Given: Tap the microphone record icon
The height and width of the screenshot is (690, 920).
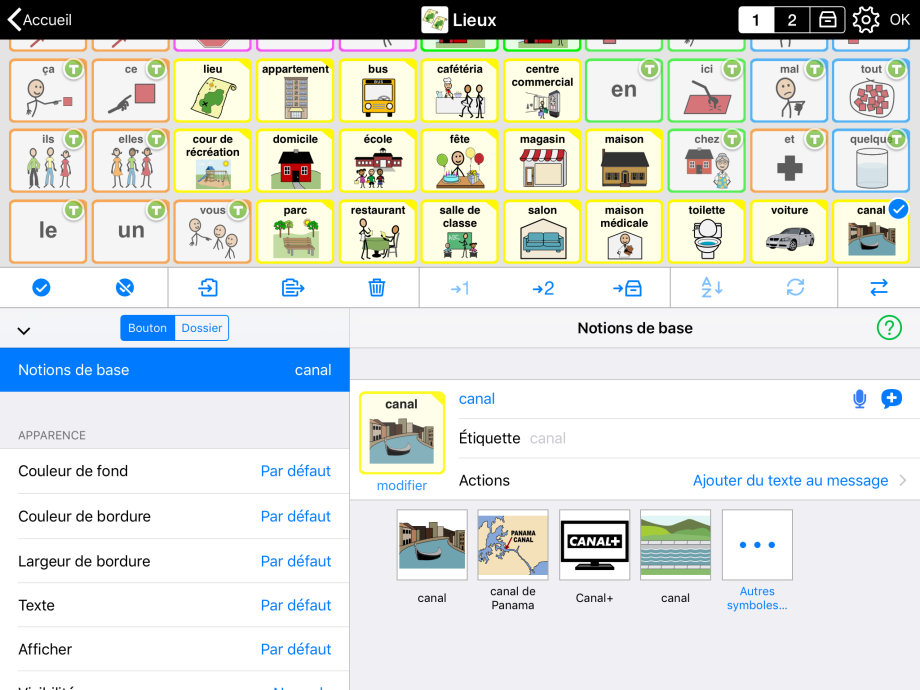Looking at the screenshot, I should 859,399.
